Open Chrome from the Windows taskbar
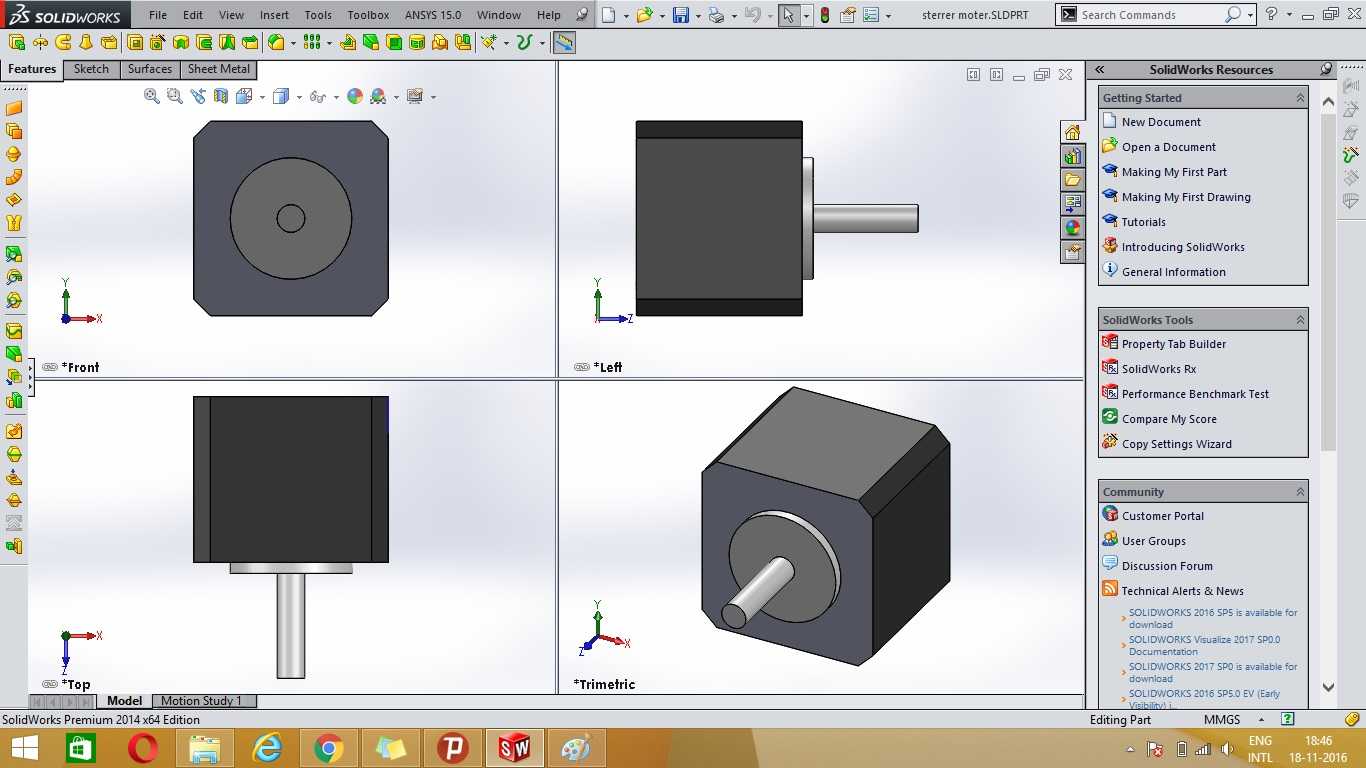The image size is (1366, 768). [329, 748]
